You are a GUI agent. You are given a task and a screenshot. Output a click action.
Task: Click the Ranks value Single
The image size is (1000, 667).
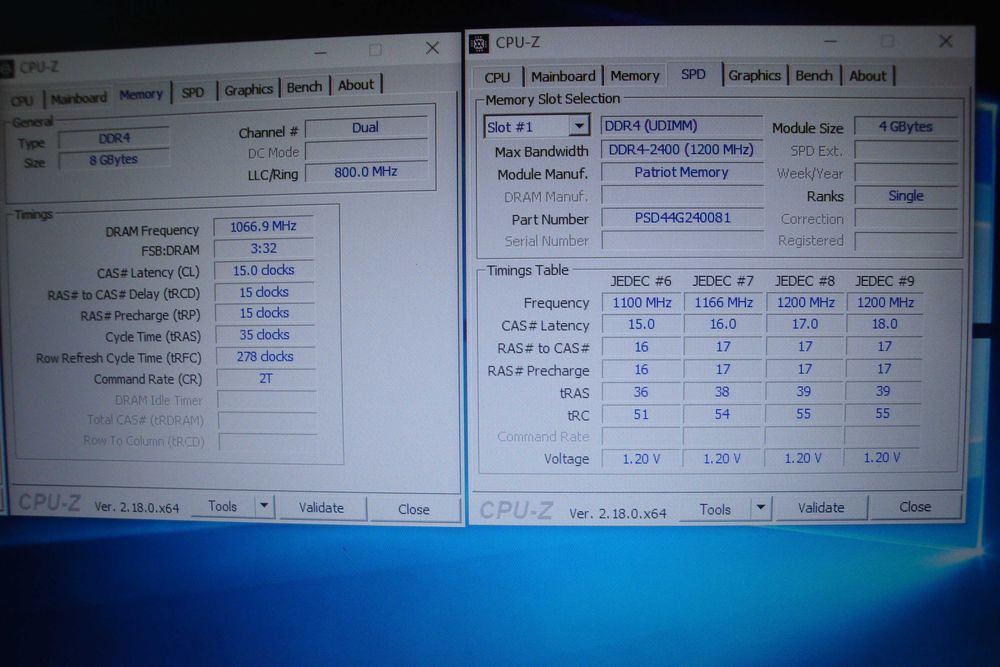tap(906, 196)
